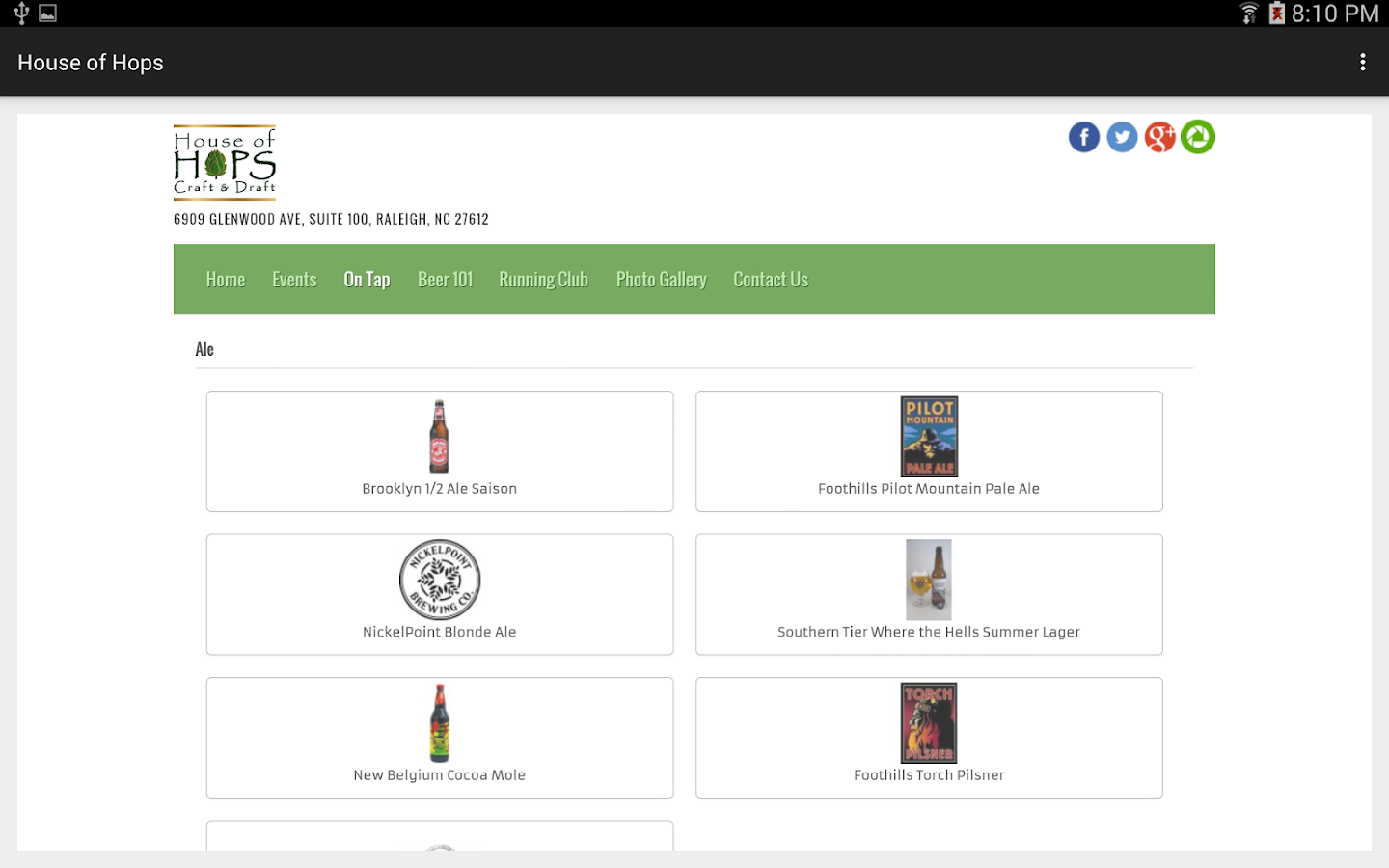Open the Facebook social icon

[1083, 137]
